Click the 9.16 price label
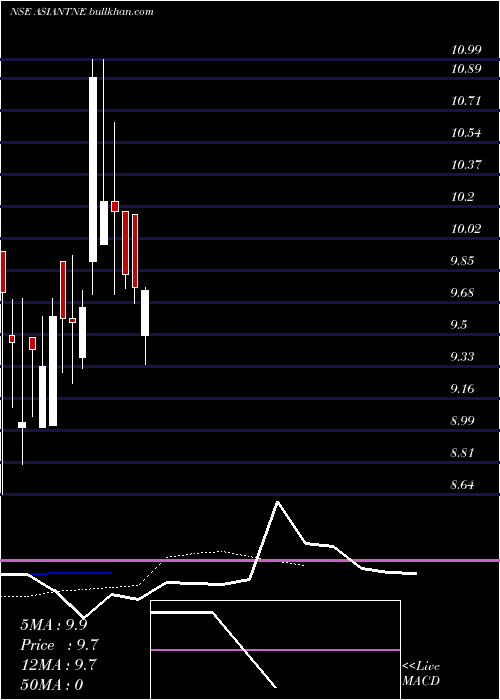 [462, 389]
